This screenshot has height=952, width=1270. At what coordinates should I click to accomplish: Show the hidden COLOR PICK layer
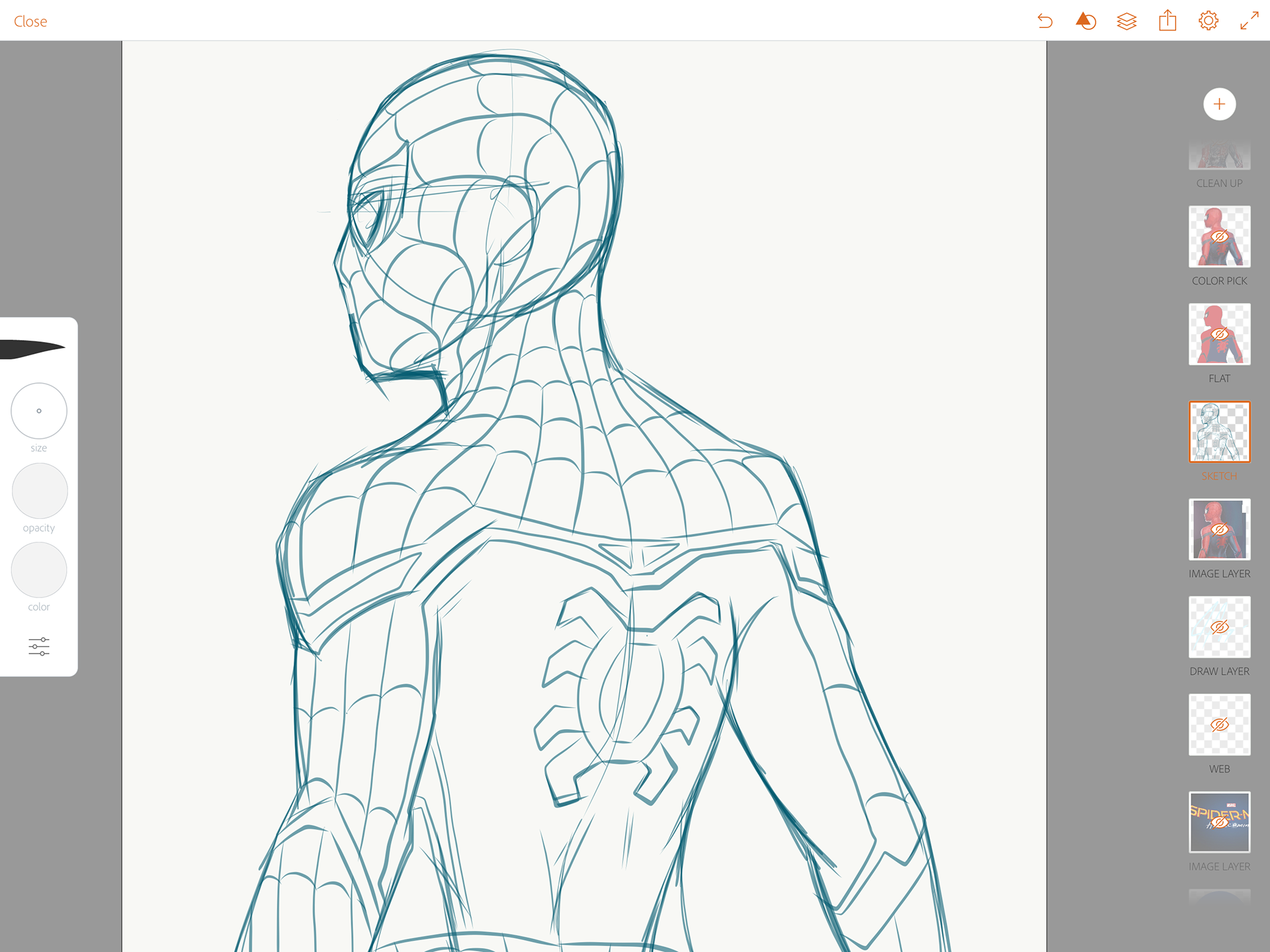(x=1219, y=236)
